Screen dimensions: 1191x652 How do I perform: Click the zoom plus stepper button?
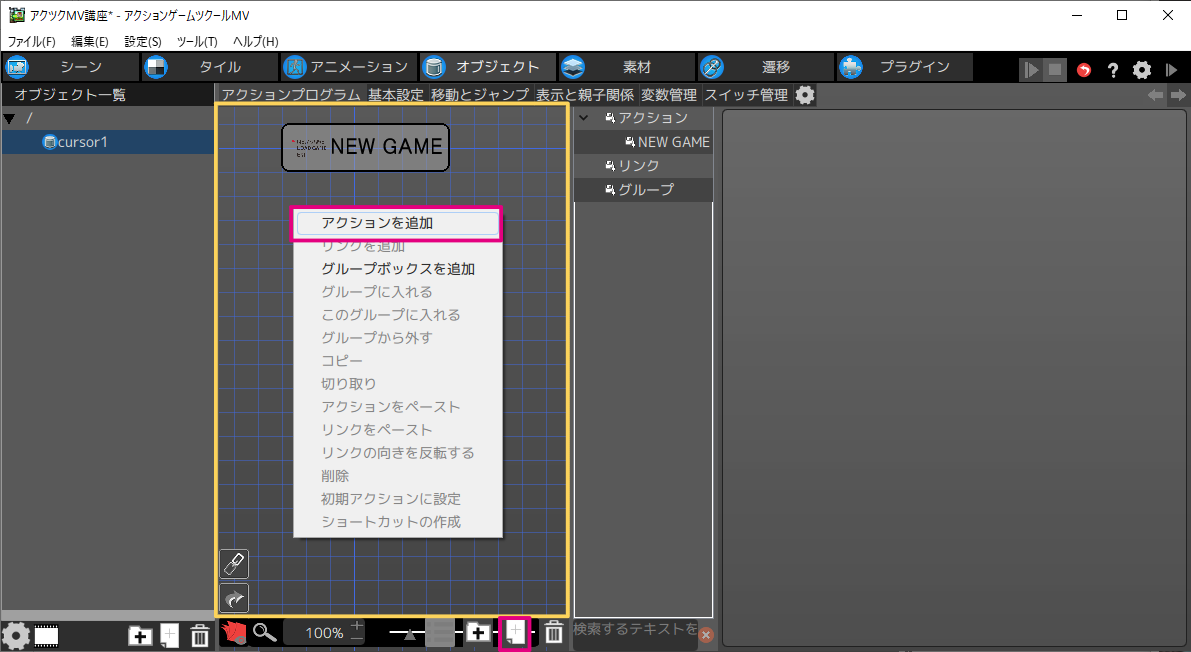(357, 626)
